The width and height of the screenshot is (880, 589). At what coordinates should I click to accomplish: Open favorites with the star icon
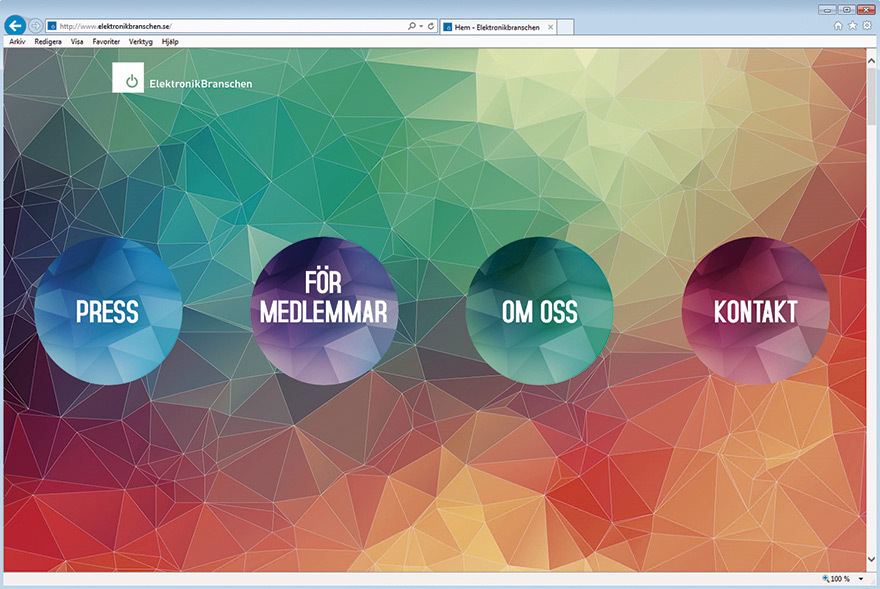852,26
